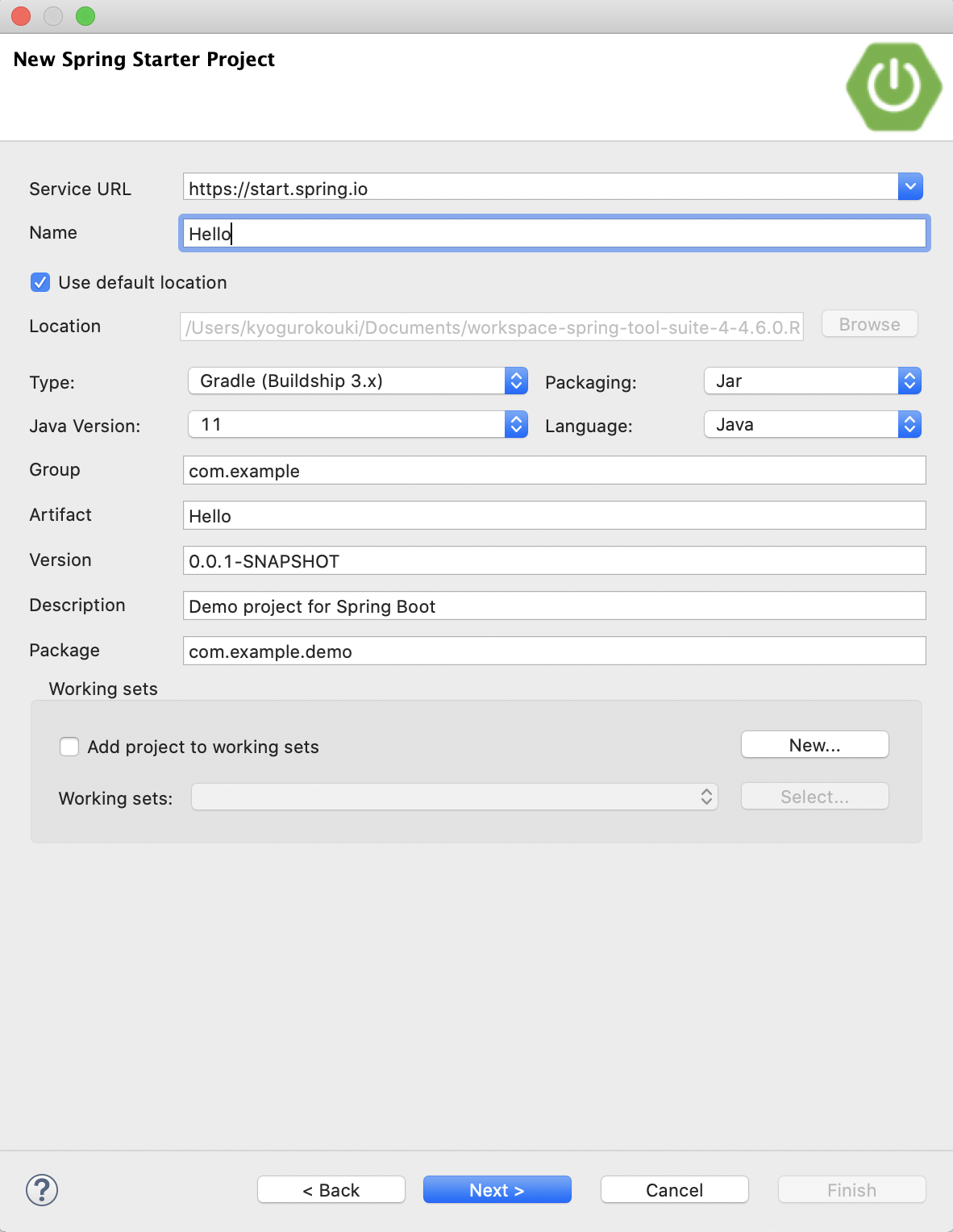Open the Language dropdown showing Java

click(x=813, y=424)
